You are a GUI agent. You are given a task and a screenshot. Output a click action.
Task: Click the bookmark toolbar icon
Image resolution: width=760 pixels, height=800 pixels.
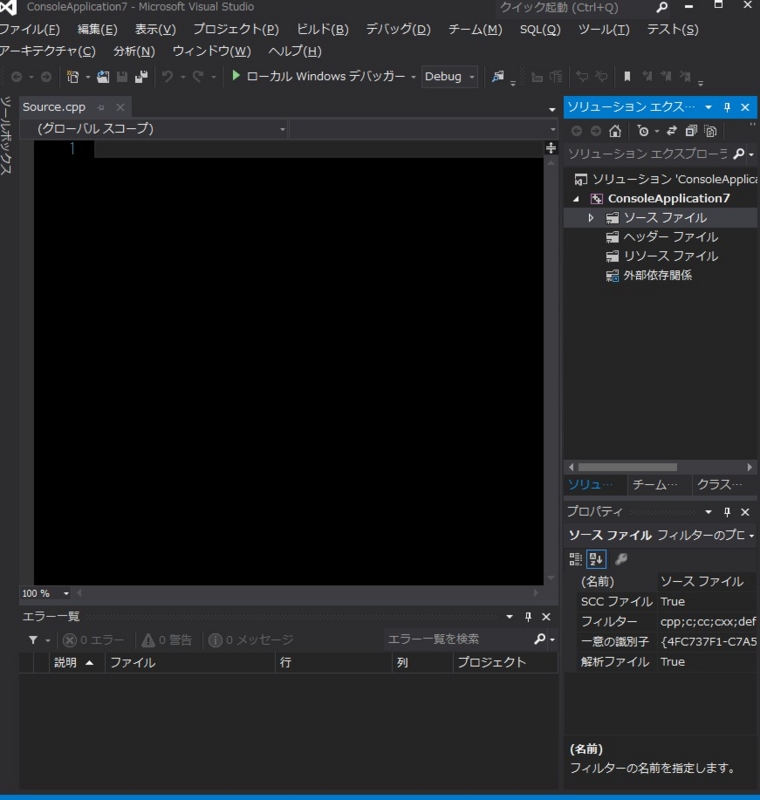click(x=627, y=77)
